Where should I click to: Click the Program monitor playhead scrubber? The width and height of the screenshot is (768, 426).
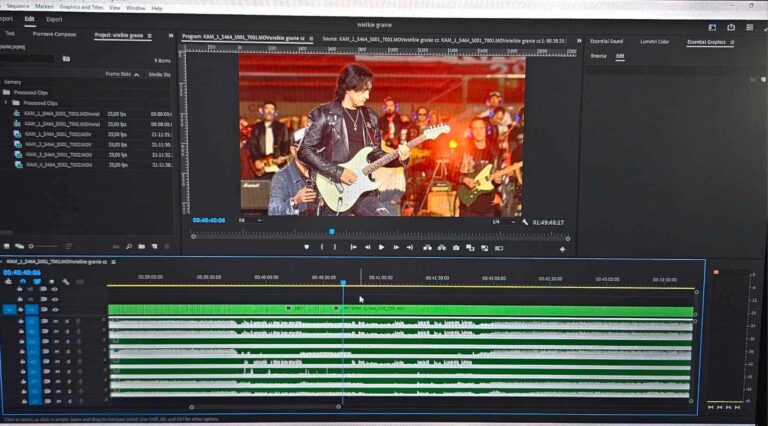pos(332,231)
